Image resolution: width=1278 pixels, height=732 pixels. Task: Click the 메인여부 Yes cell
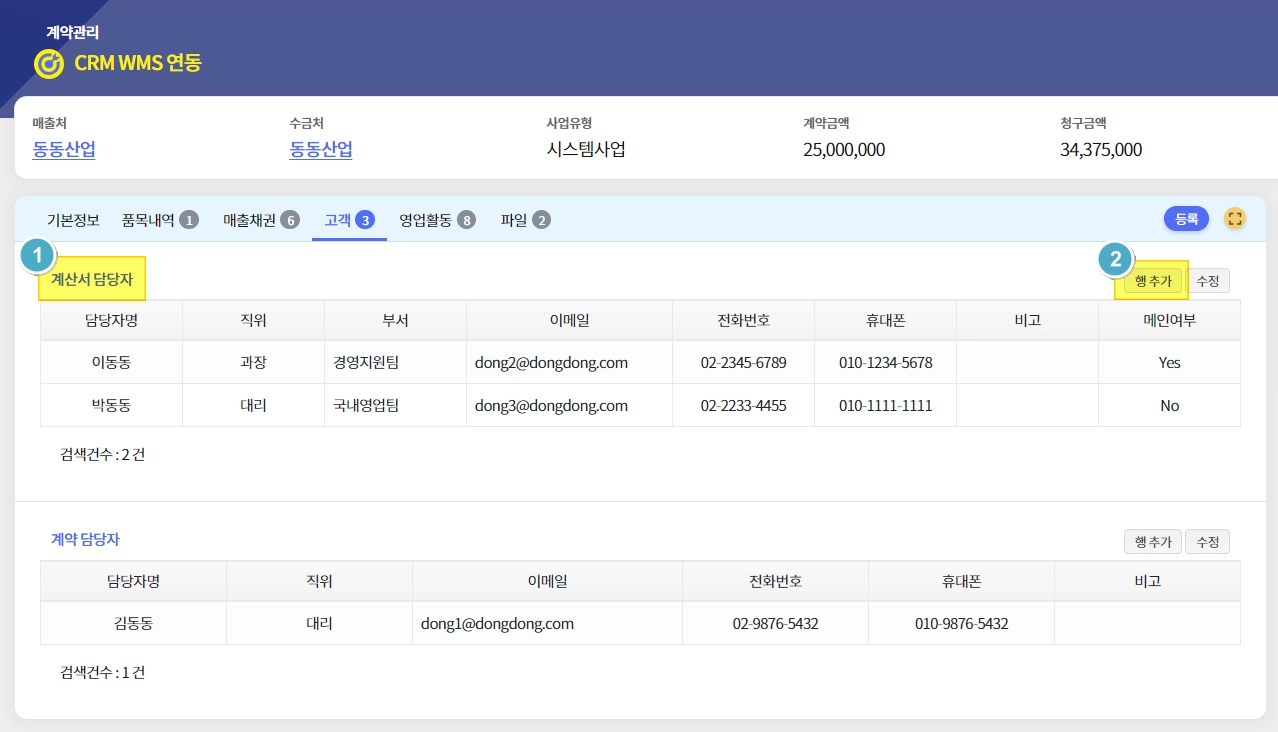click(x=1170, y=362)
